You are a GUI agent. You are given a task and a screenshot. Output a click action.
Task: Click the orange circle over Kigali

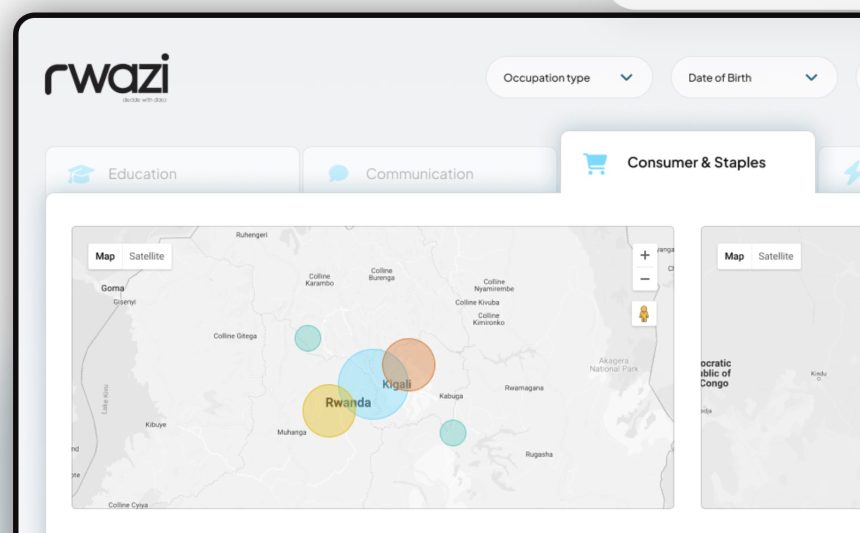pos(409,365)
